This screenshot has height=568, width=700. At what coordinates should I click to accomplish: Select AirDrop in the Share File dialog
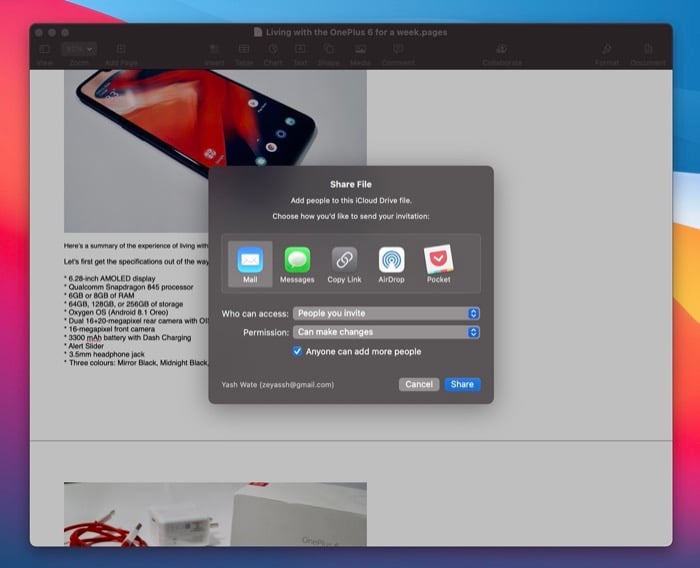click(392, 264)
